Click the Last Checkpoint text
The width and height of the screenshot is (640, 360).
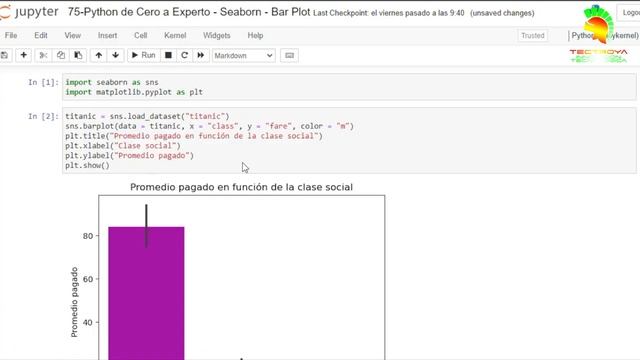point(389,13)
